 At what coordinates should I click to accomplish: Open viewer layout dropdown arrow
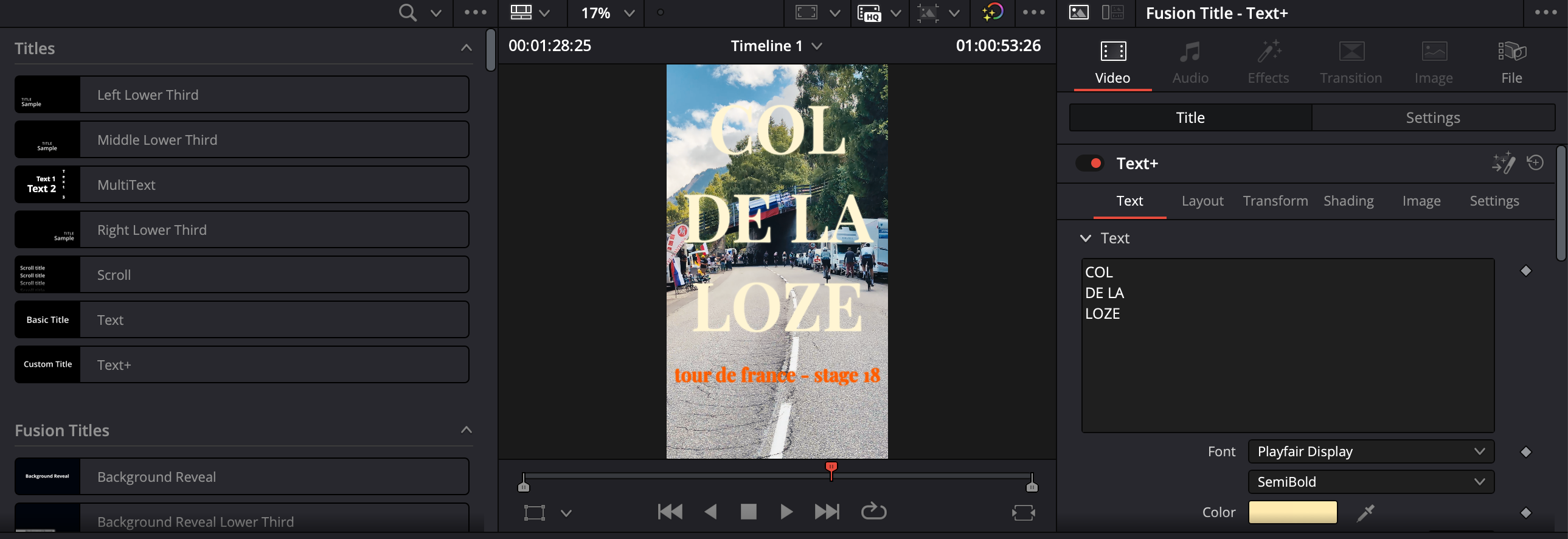[545, 13]
